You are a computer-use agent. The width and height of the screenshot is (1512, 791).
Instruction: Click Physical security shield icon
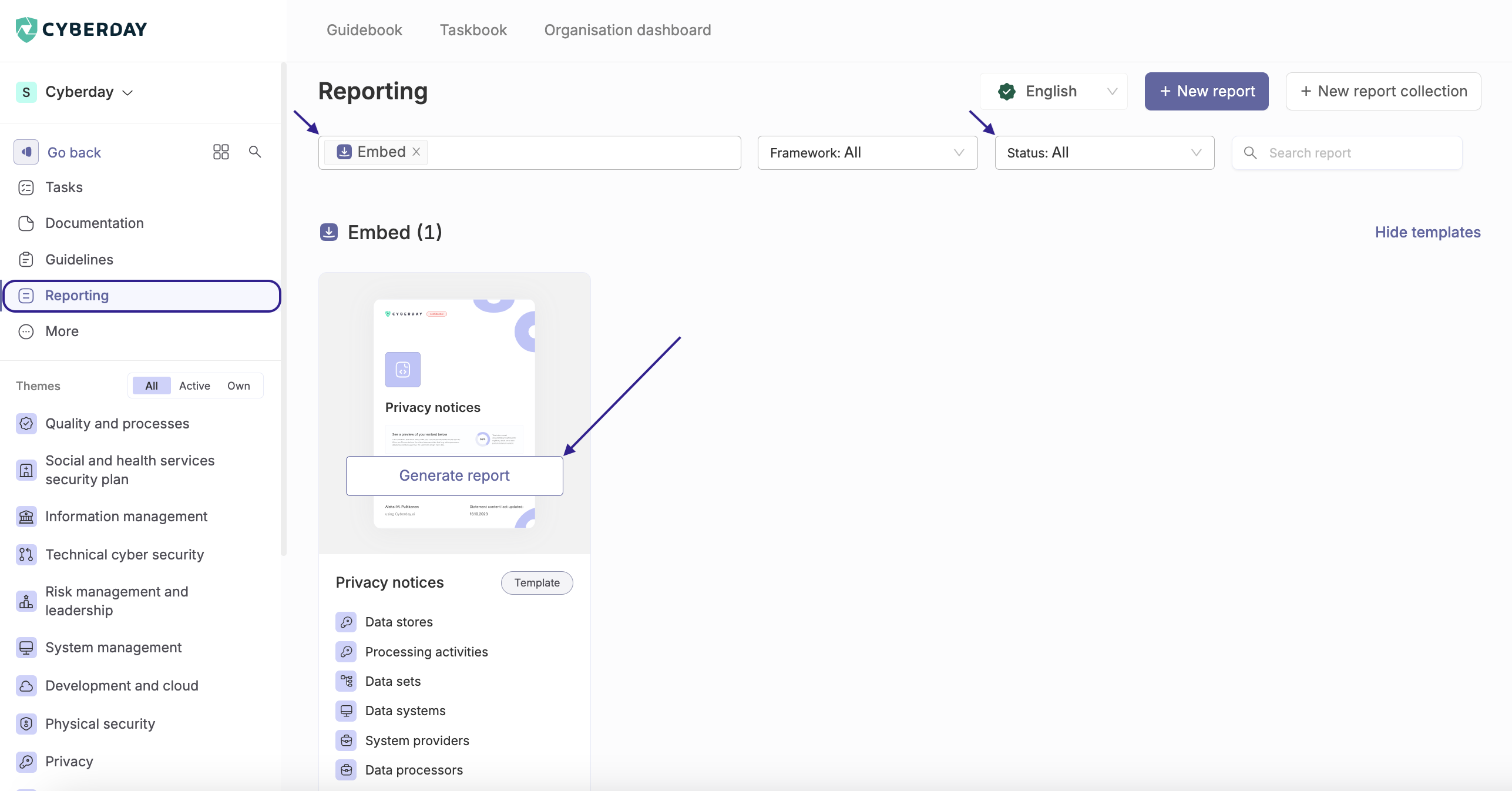point(26,724)
